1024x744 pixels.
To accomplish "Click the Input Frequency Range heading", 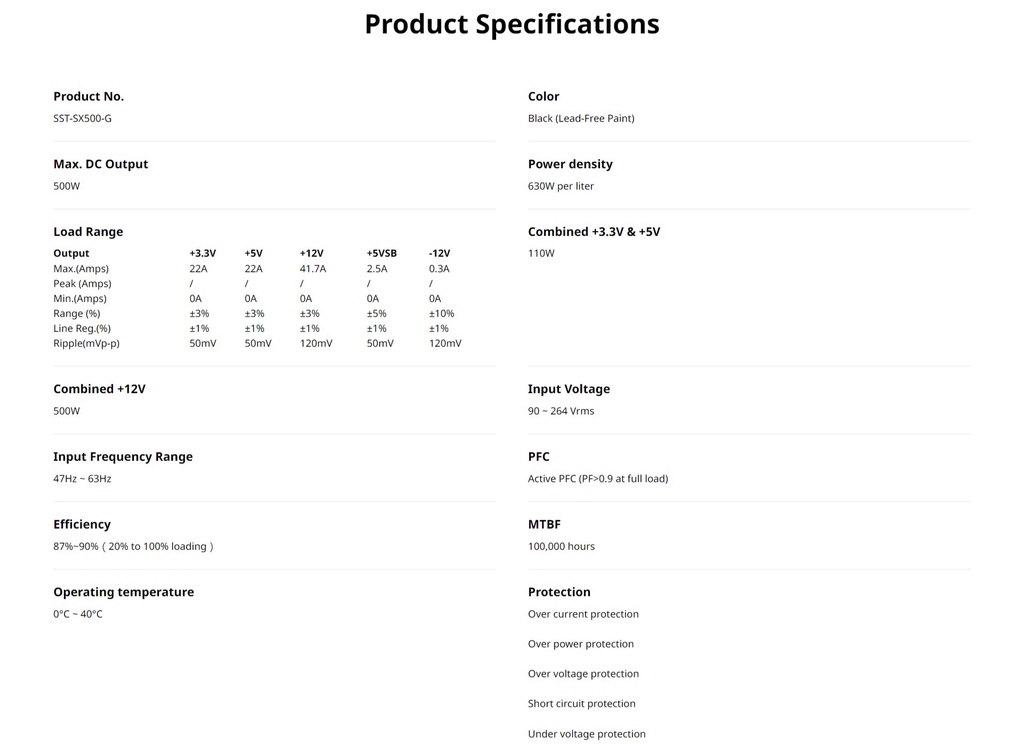I will point(123,457).
